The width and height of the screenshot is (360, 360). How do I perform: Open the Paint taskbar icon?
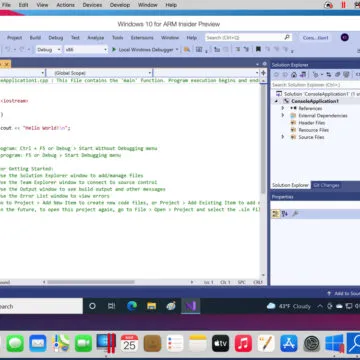(x=171, y=306)
